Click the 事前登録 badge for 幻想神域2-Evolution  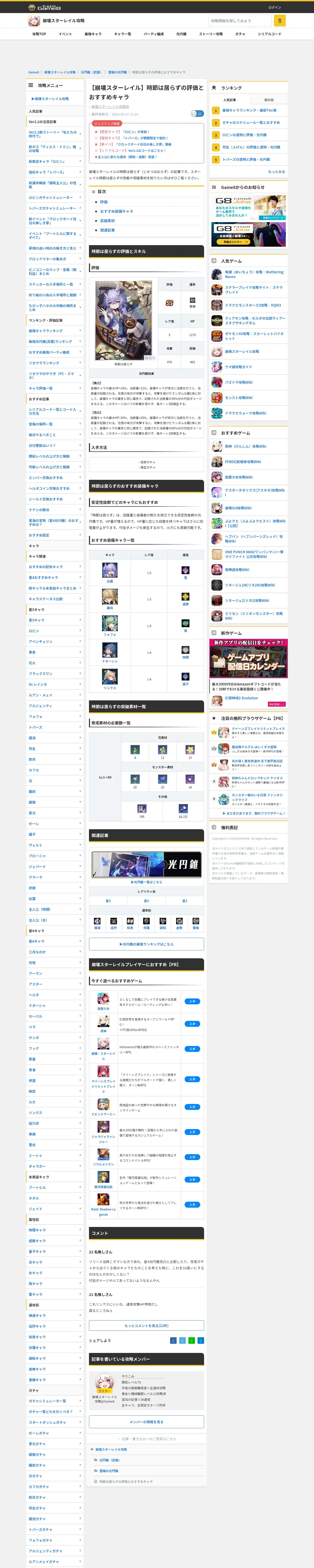(276, 704)
